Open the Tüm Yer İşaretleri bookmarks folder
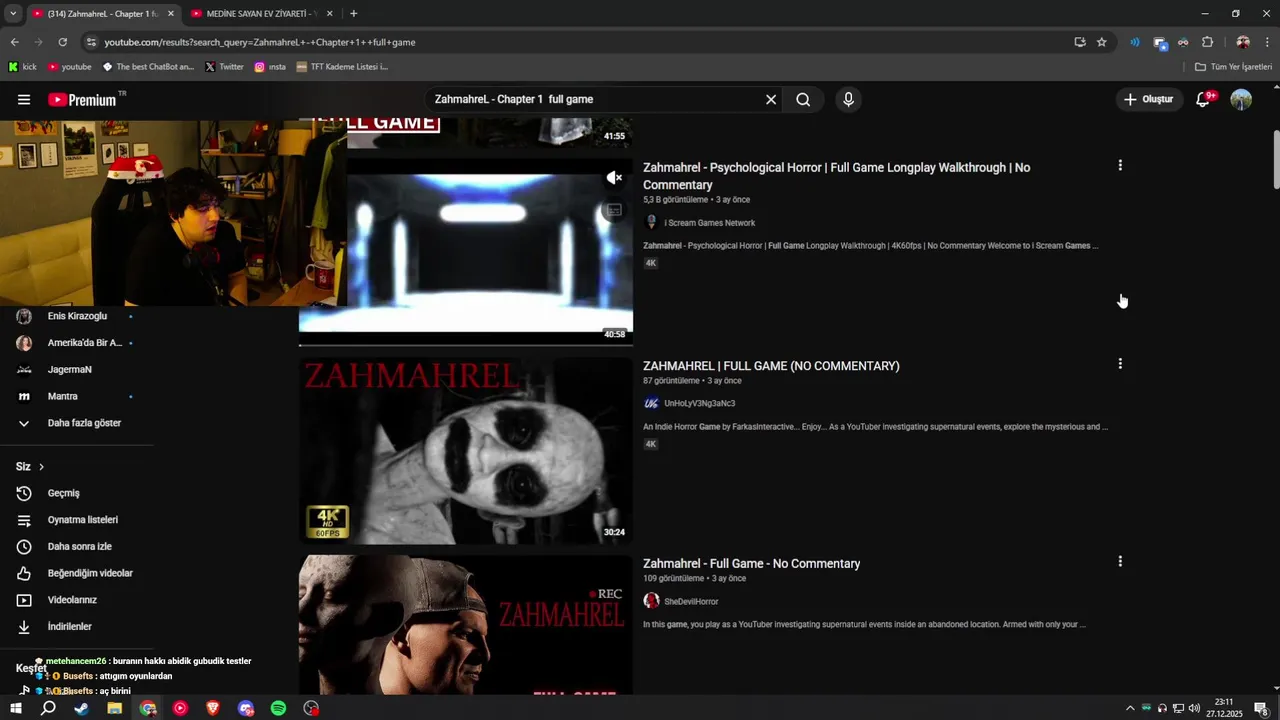 pos(1233,67)
